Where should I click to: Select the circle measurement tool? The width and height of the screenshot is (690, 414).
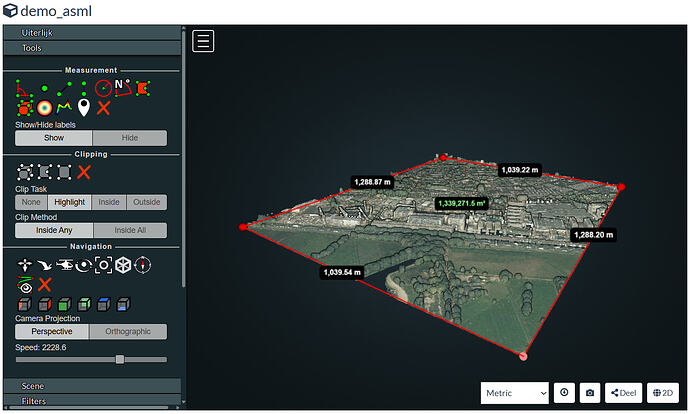(x=103, y=88)
